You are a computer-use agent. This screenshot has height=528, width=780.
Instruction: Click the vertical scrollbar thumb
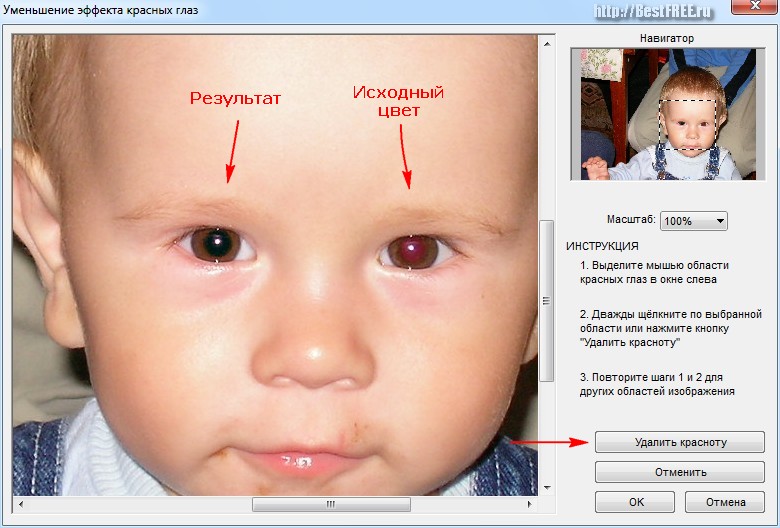point(547,301)
